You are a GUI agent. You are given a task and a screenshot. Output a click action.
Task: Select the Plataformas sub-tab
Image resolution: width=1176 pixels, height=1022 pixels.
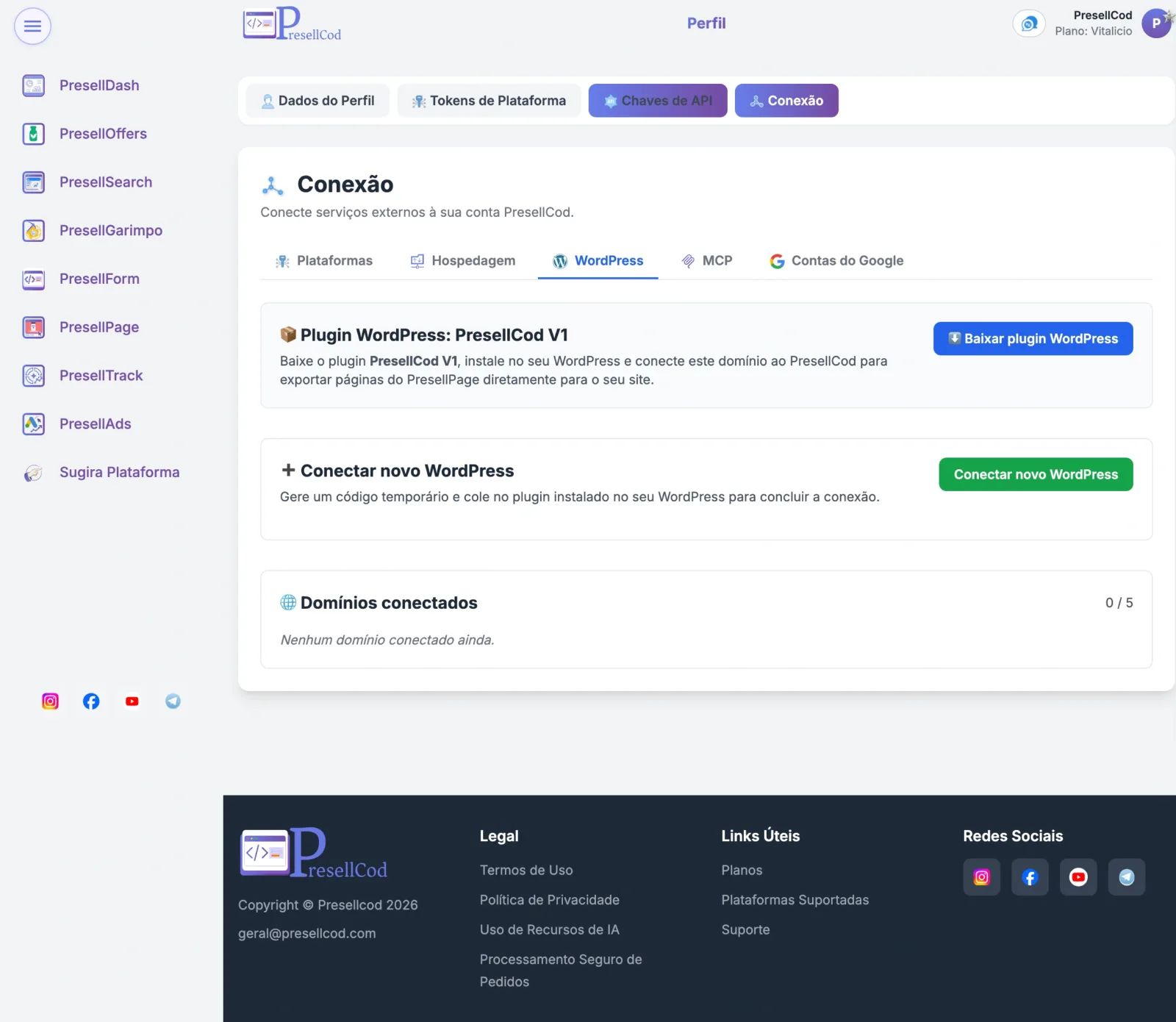[324, 261]
